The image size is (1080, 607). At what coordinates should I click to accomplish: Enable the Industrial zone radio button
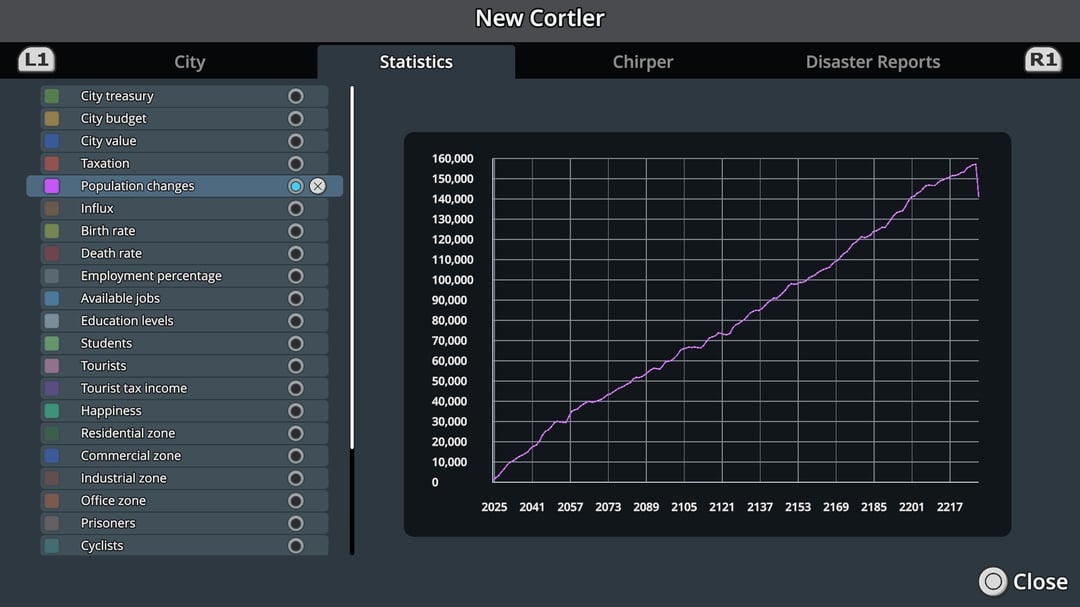[x=295, y=478]
